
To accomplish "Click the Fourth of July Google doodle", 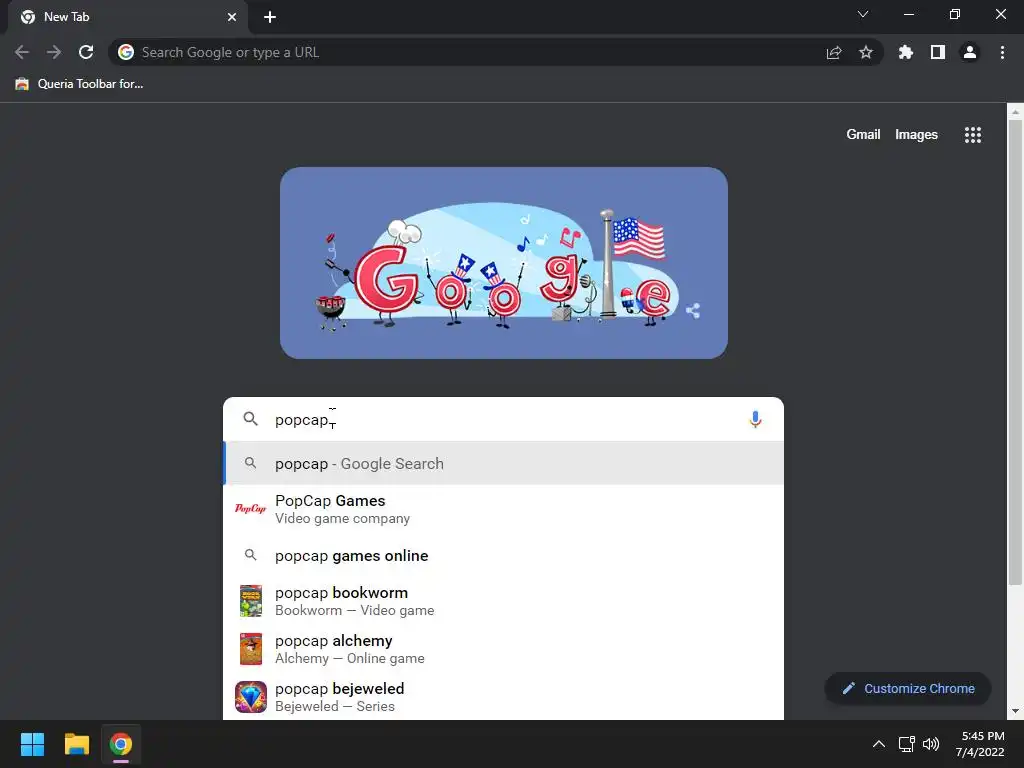I will [x=504, y=263].
